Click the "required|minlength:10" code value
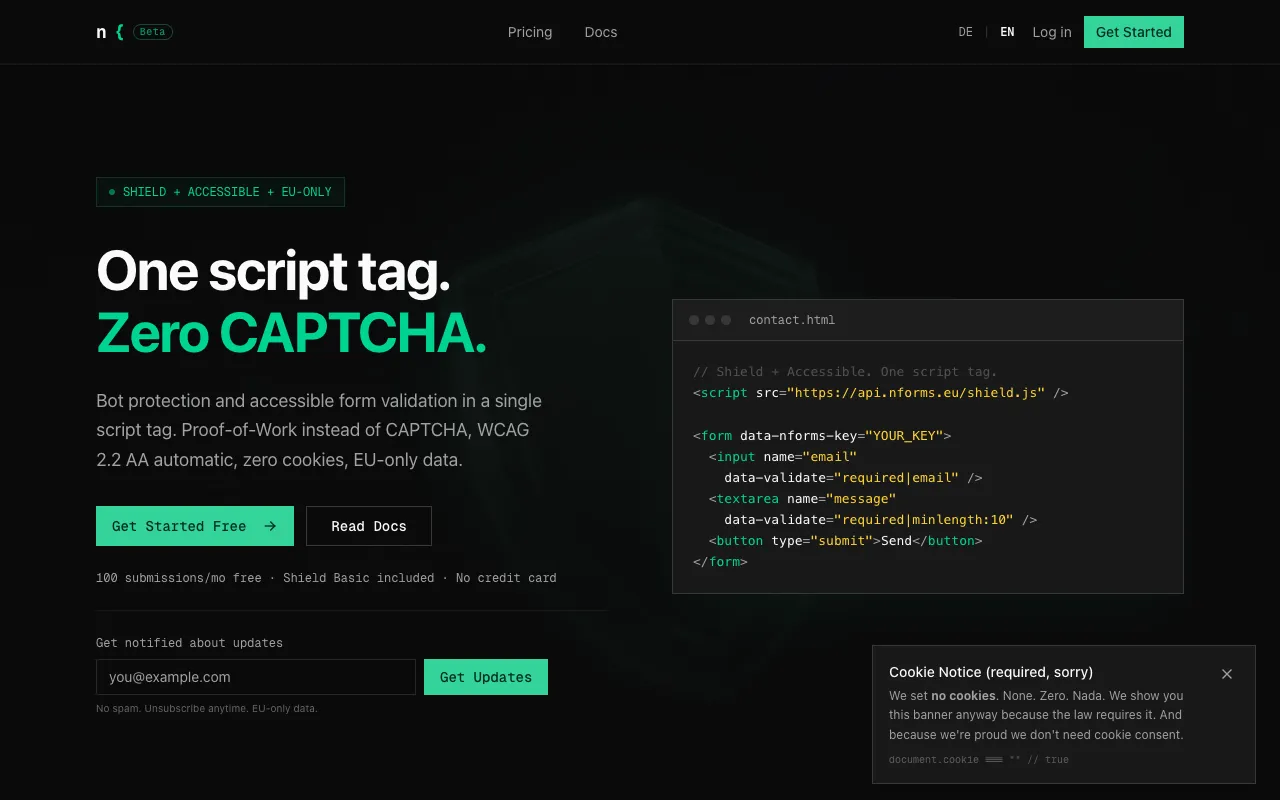 click(x=924, y=520)
